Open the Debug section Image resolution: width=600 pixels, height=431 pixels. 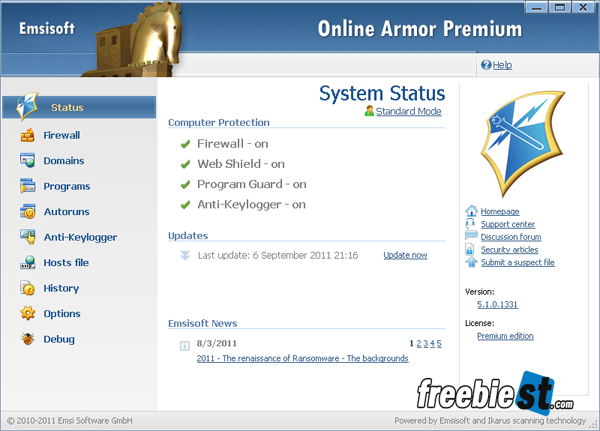[x=59, y=339]
